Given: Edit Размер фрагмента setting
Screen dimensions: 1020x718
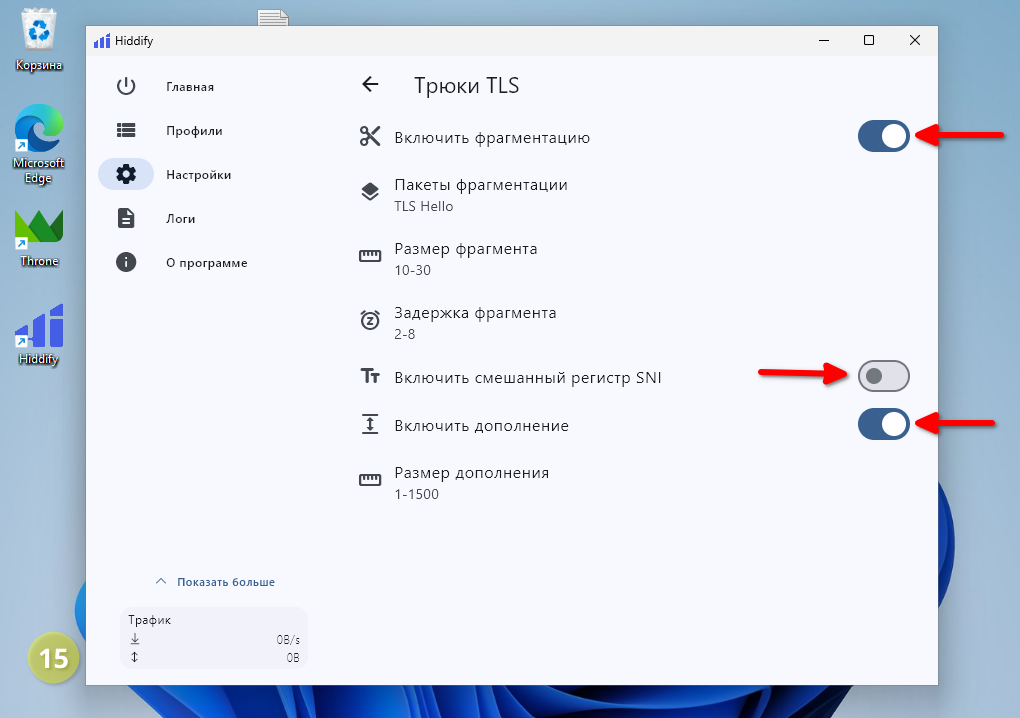Looking at the screenshot, I should pos(634,259).
